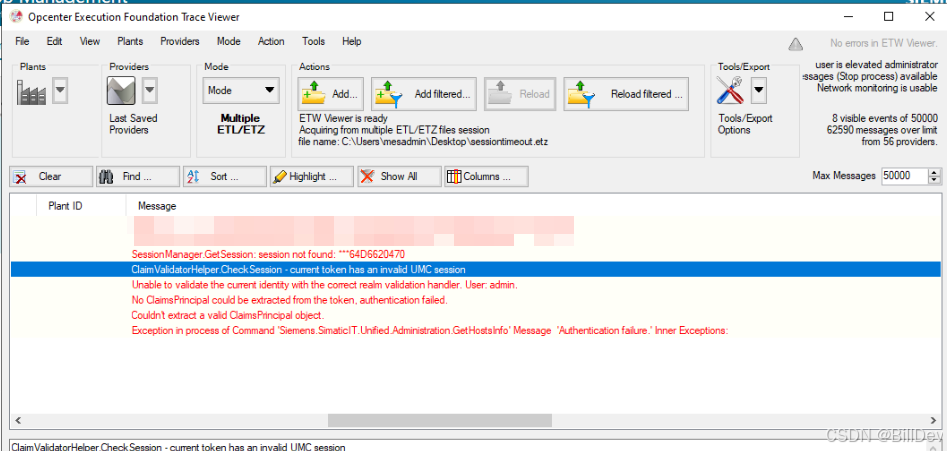This screenshot has width=947, height=451.
Task: Open the Edit menu
Action: point(54,41)
